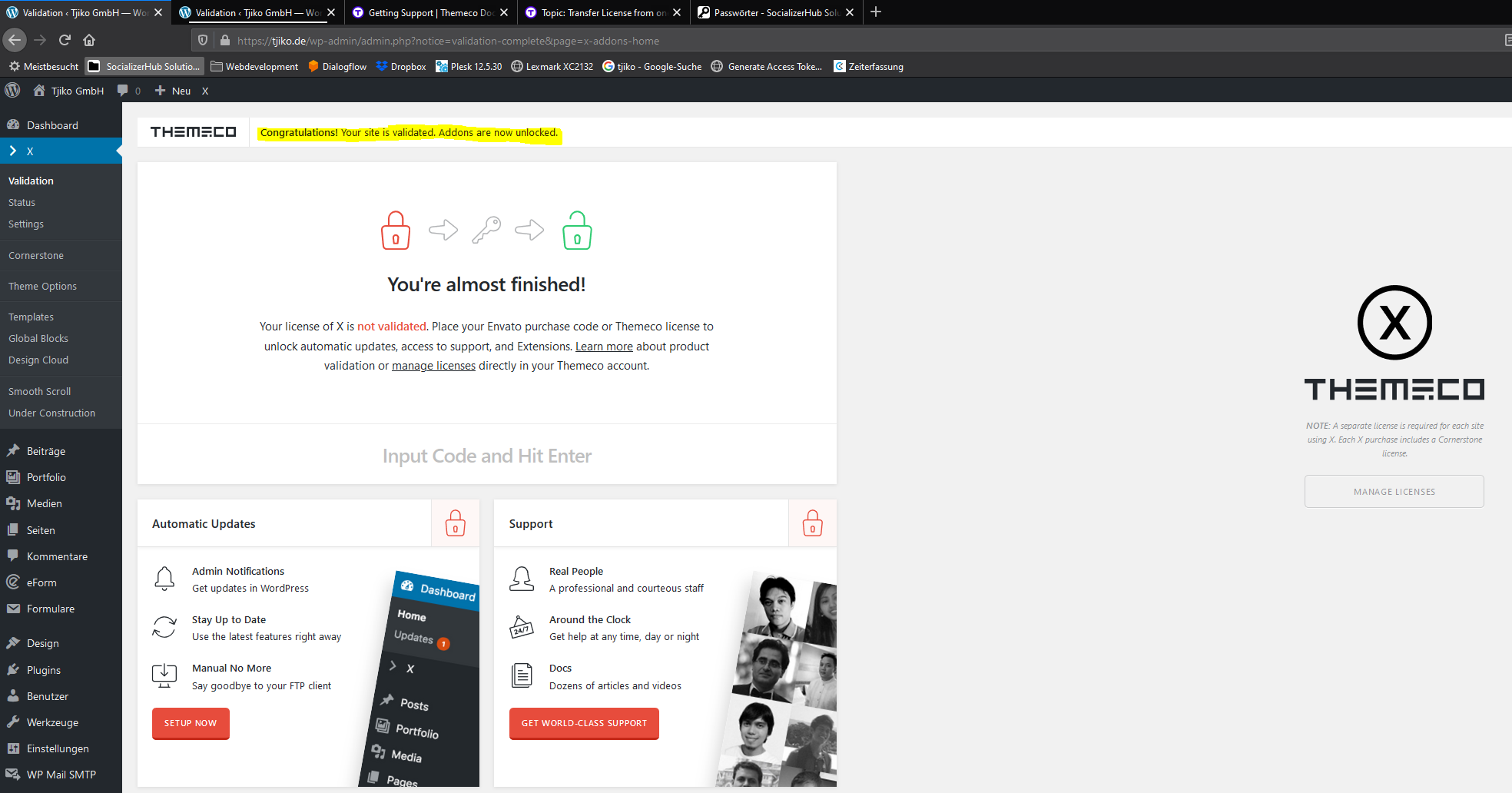This screenshot has width=1512, height=793.
Task: Close the Getting Support tab
Action: (x=504, y=12)
